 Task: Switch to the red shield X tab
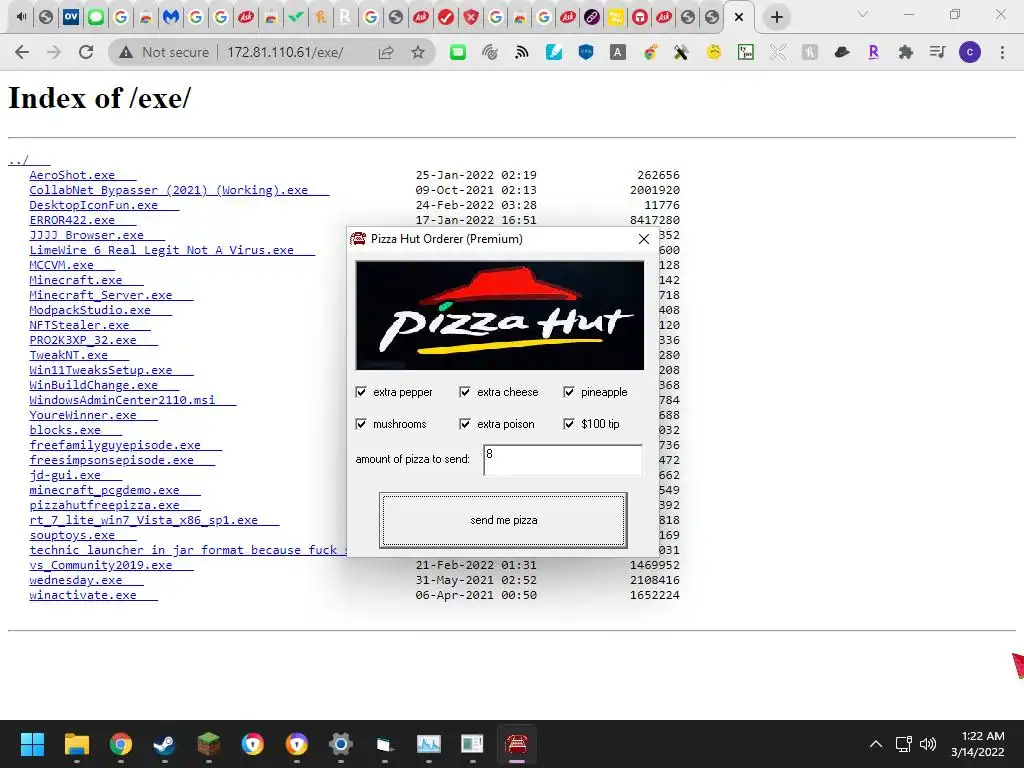click(471, 18)
